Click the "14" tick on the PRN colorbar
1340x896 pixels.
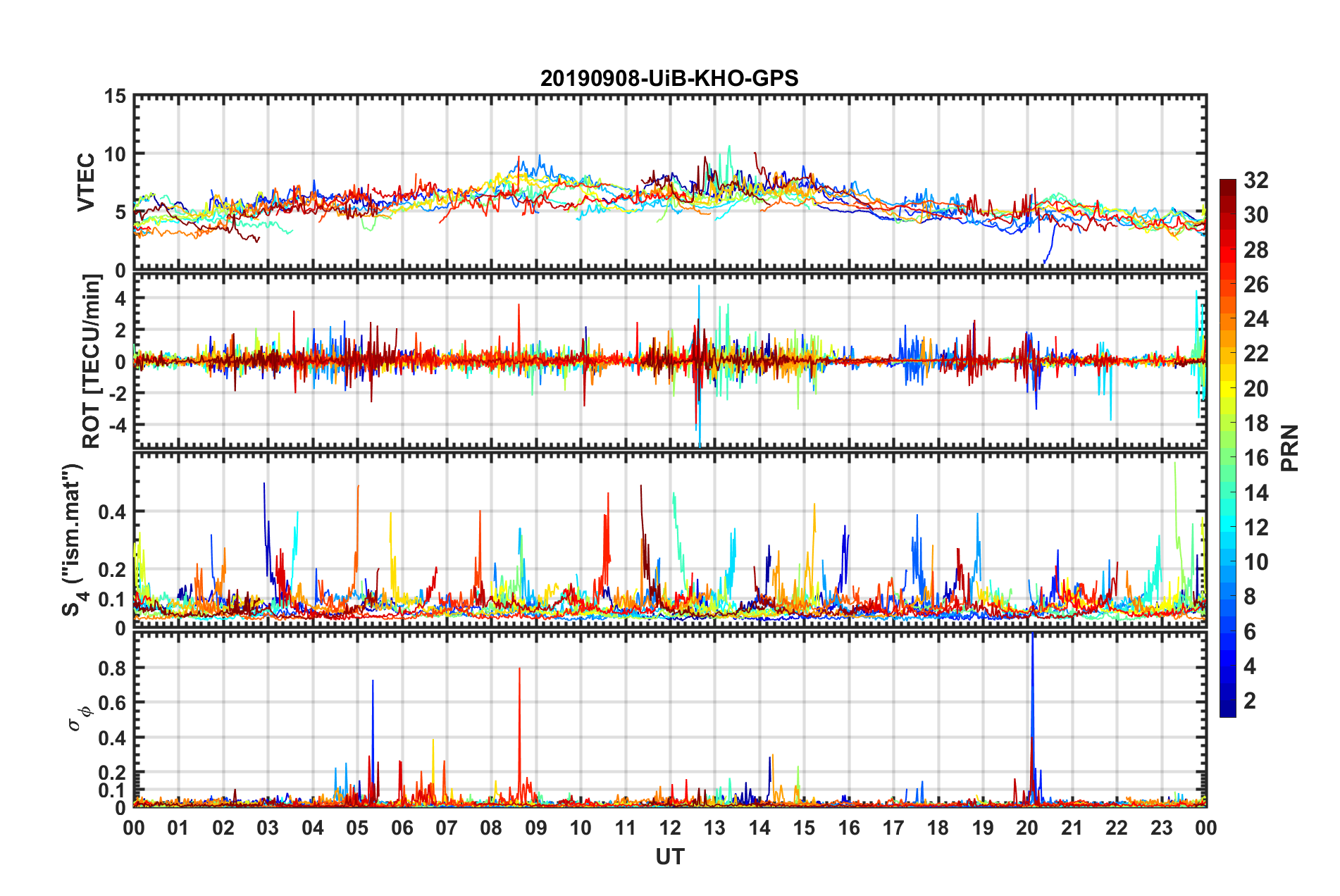coord(1256,493)
